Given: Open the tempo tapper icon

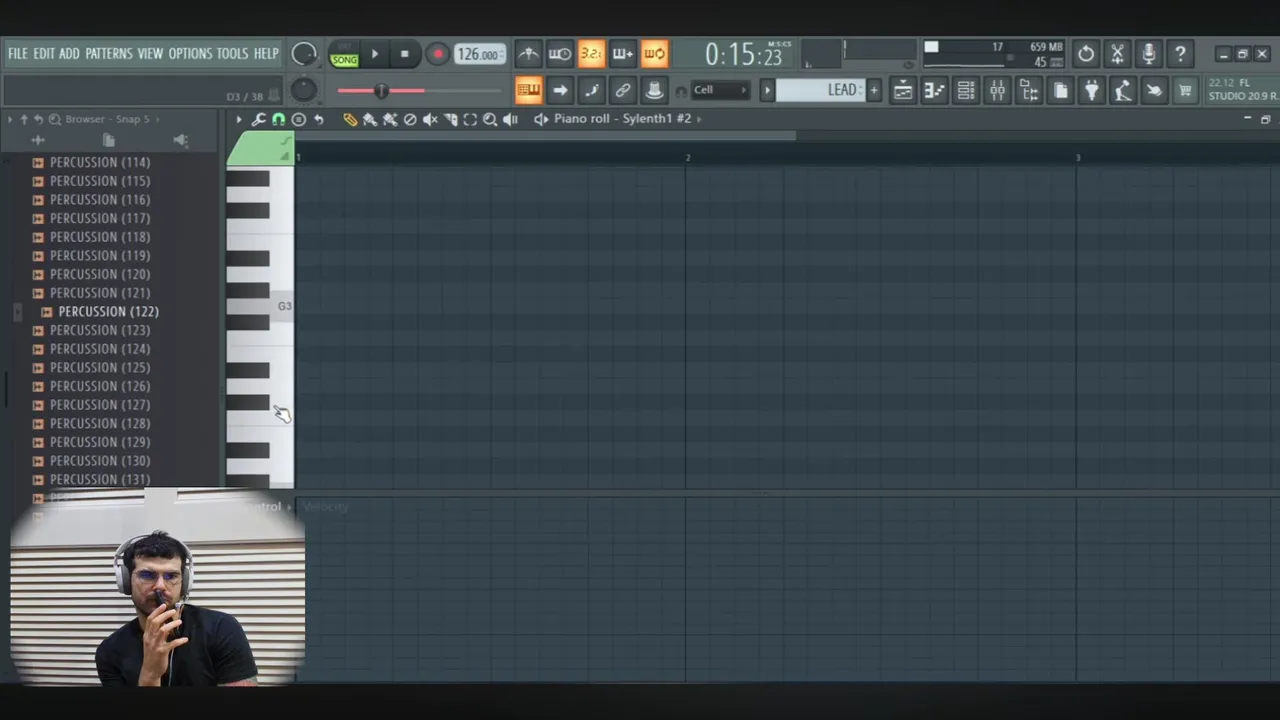Looking at the screenshot, I should pos(1123,90).
